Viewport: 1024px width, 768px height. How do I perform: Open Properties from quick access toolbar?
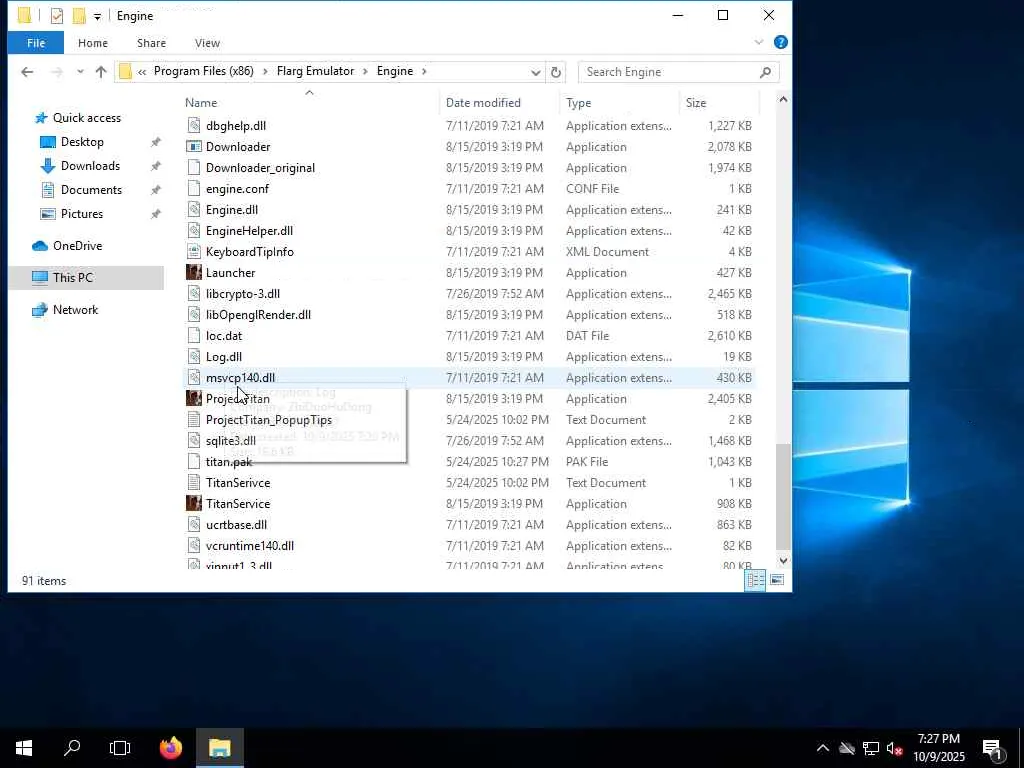click(x=57, y=16)
